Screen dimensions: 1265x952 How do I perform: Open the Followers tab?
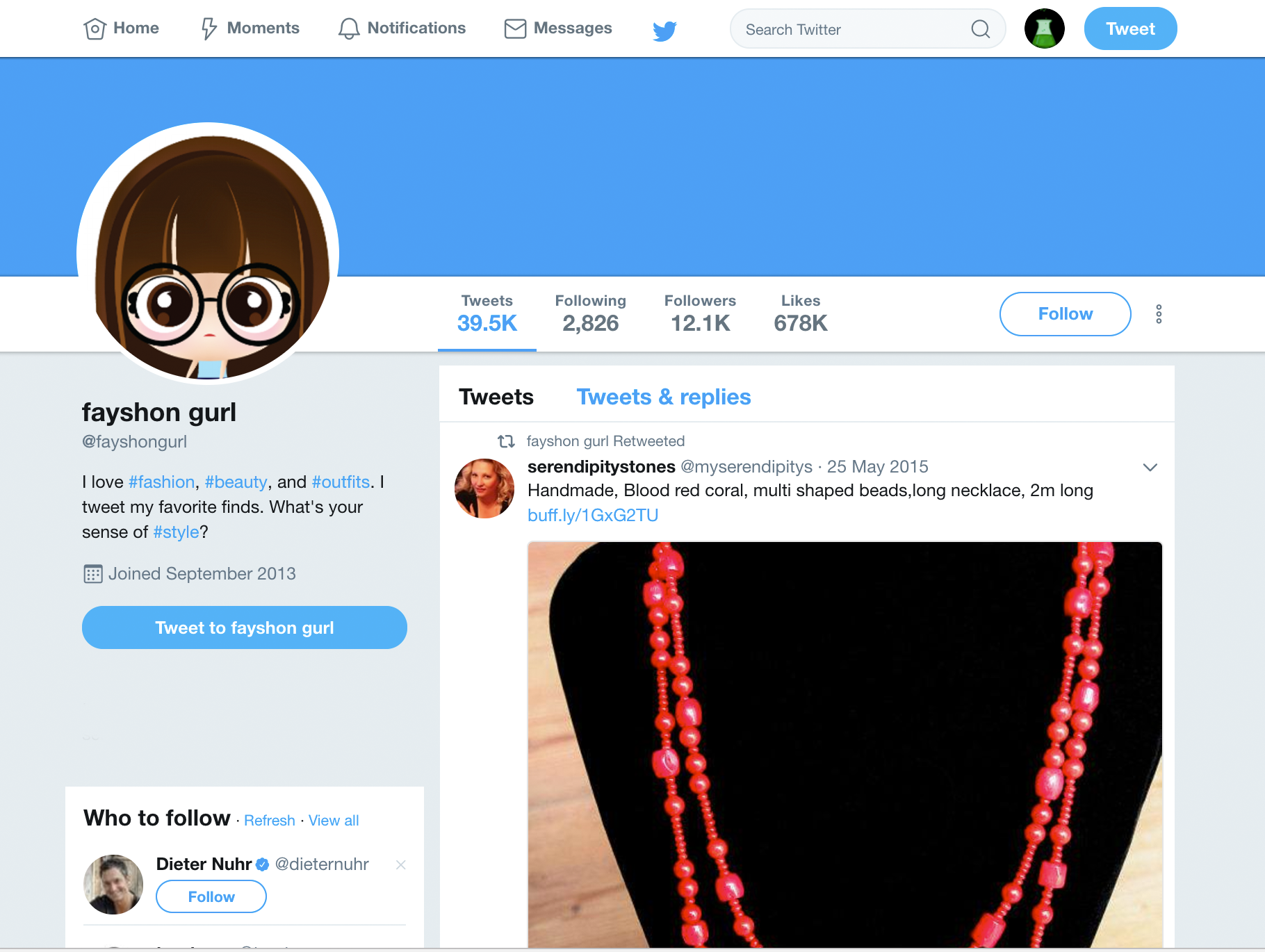point(699,313)
